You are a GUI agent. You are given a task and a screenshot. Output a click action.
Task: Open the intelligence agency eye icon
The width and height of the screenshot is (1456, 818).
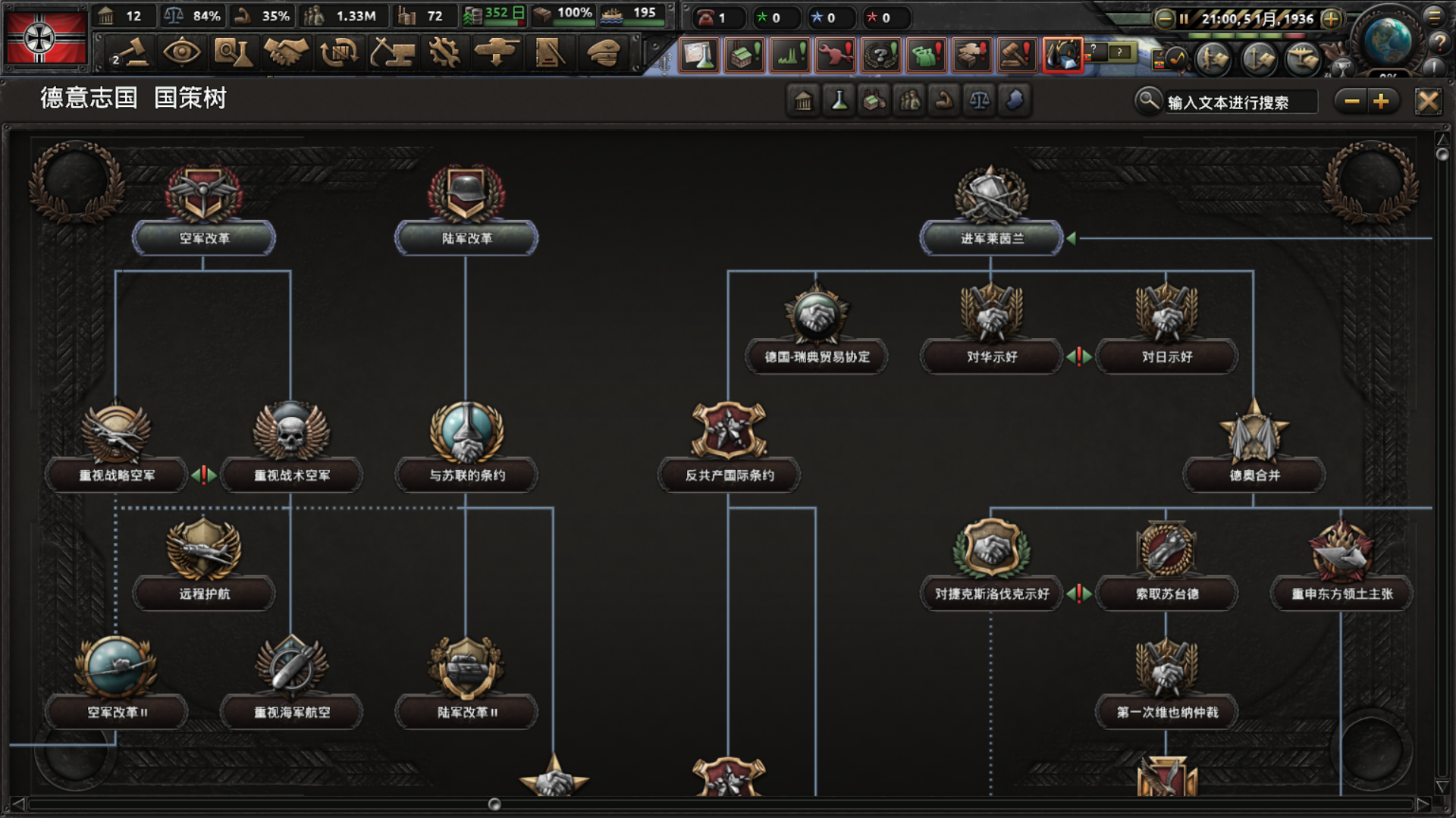tap(182, 53)
